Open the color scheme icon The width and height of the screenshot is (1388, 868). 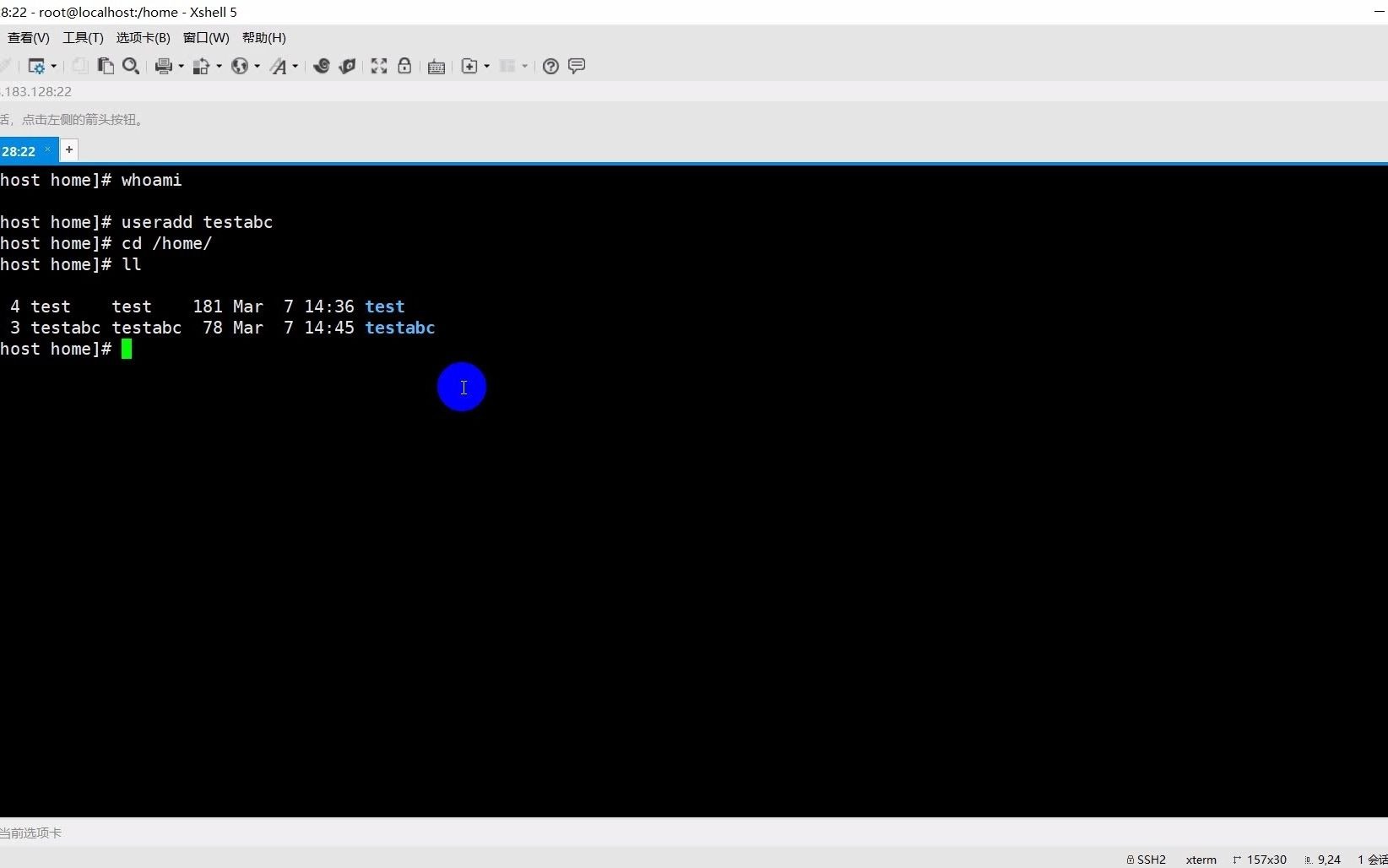pyautogui.click(x=201, y=66)
